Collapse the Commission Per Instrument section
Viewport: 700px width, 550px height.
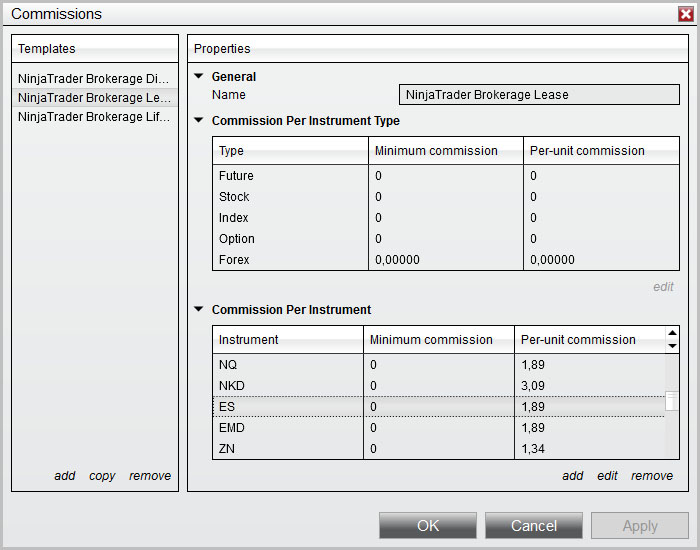pos(199,309)
